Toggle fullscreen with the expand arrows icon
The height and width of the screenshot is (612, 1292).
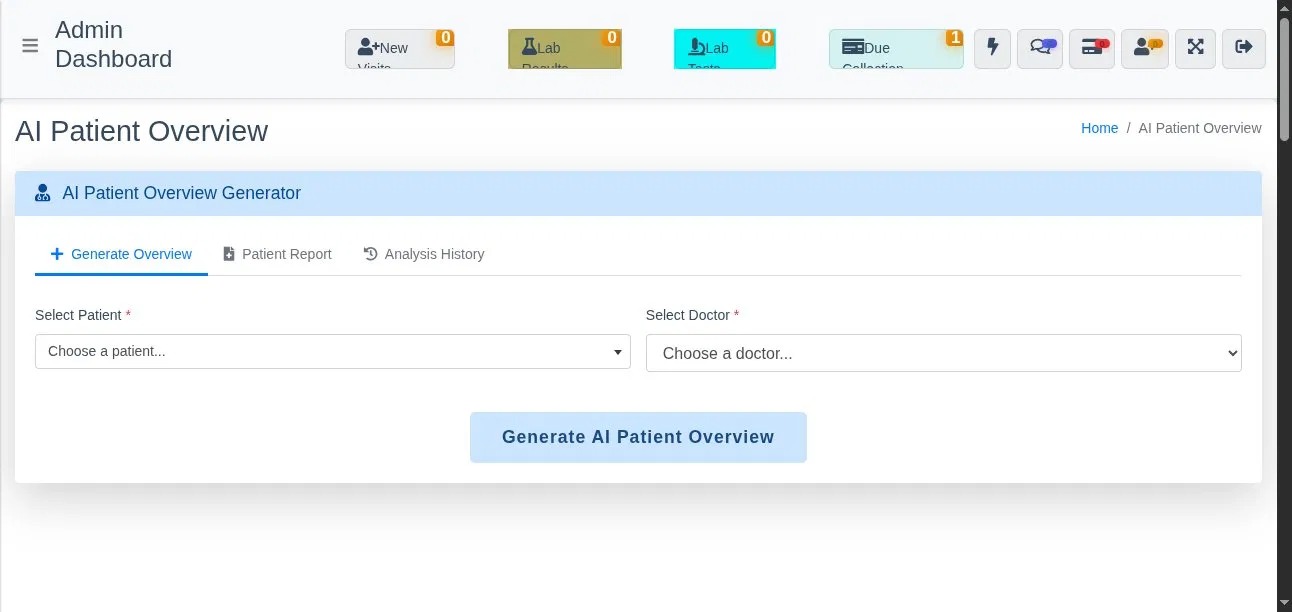(x=1195, y=48)
